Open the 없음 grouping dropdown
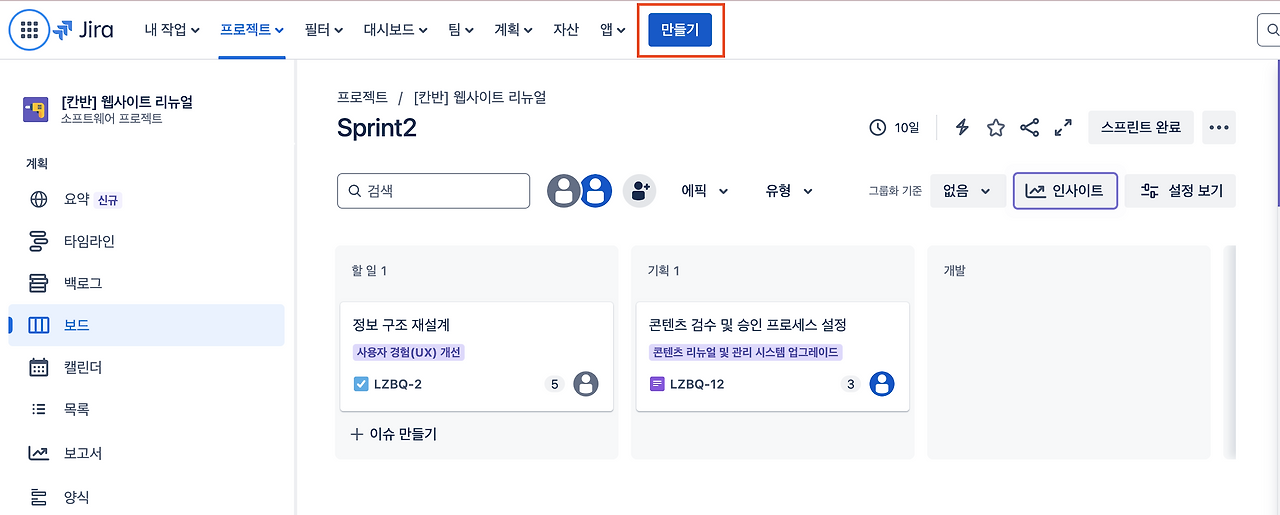Image resolution: width=1280 pixels, height=515 pixels. (x=968, y=191)
